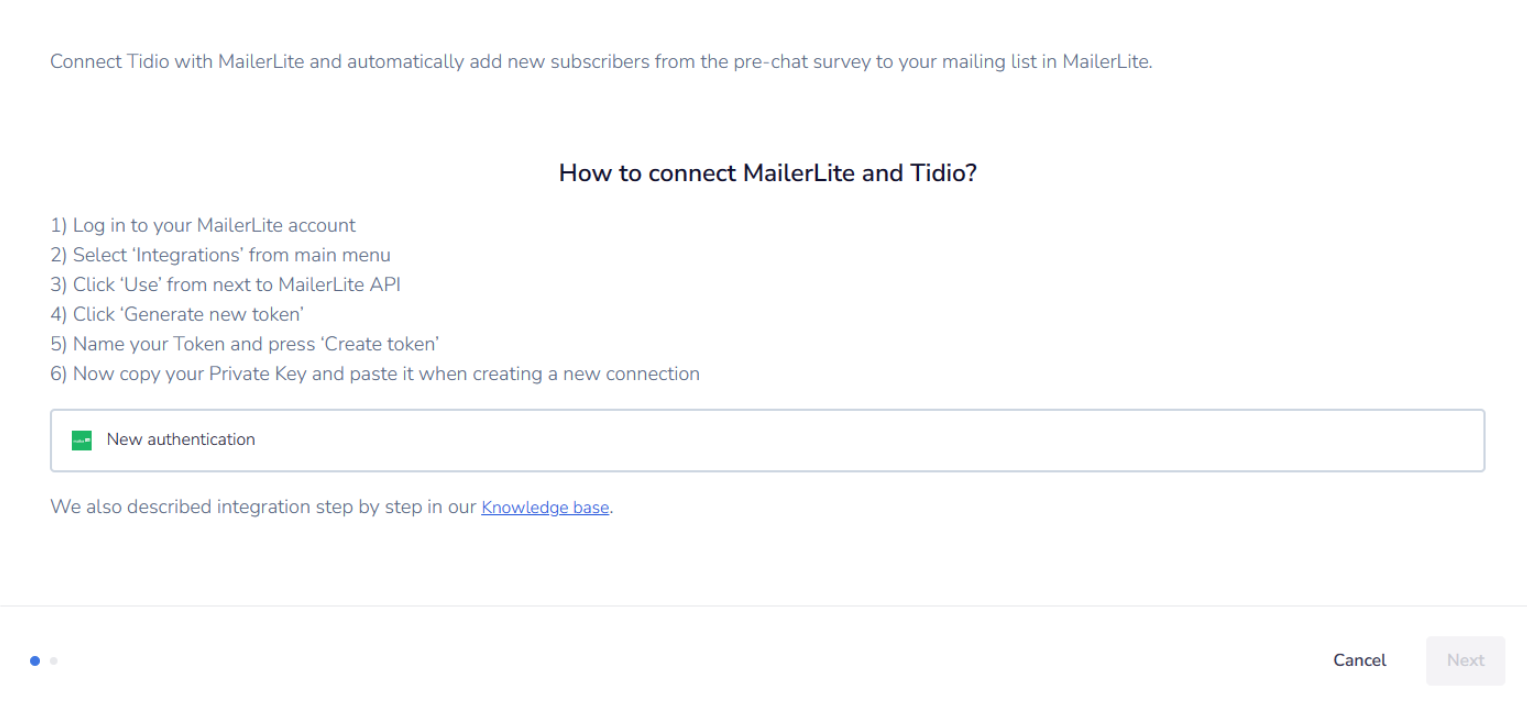This screenshot has height=704, width=1527.
Task: Click step 6 about copying Private Key
Action: [375, 374]
